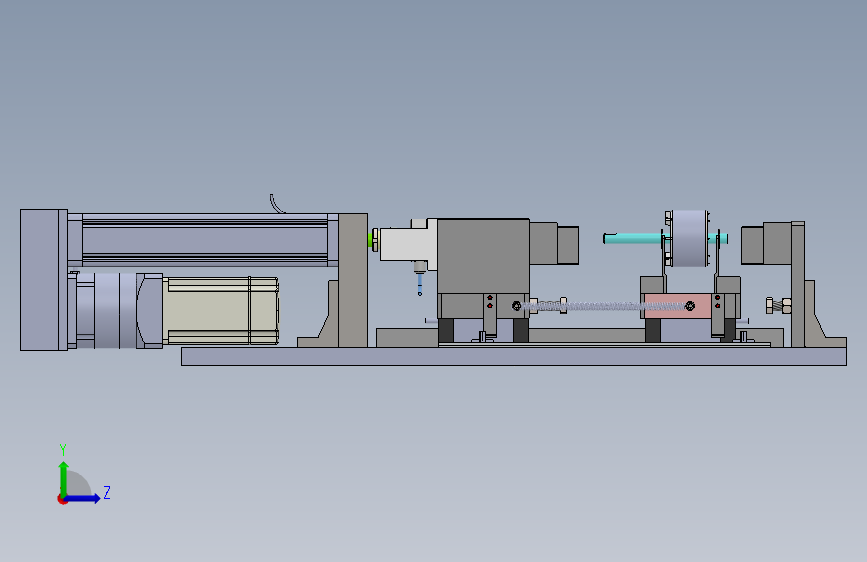Select the round disc on the cyan shaft
Viewport: 867px width, 562px height.
pyautogui.click(x=688, y=238)
